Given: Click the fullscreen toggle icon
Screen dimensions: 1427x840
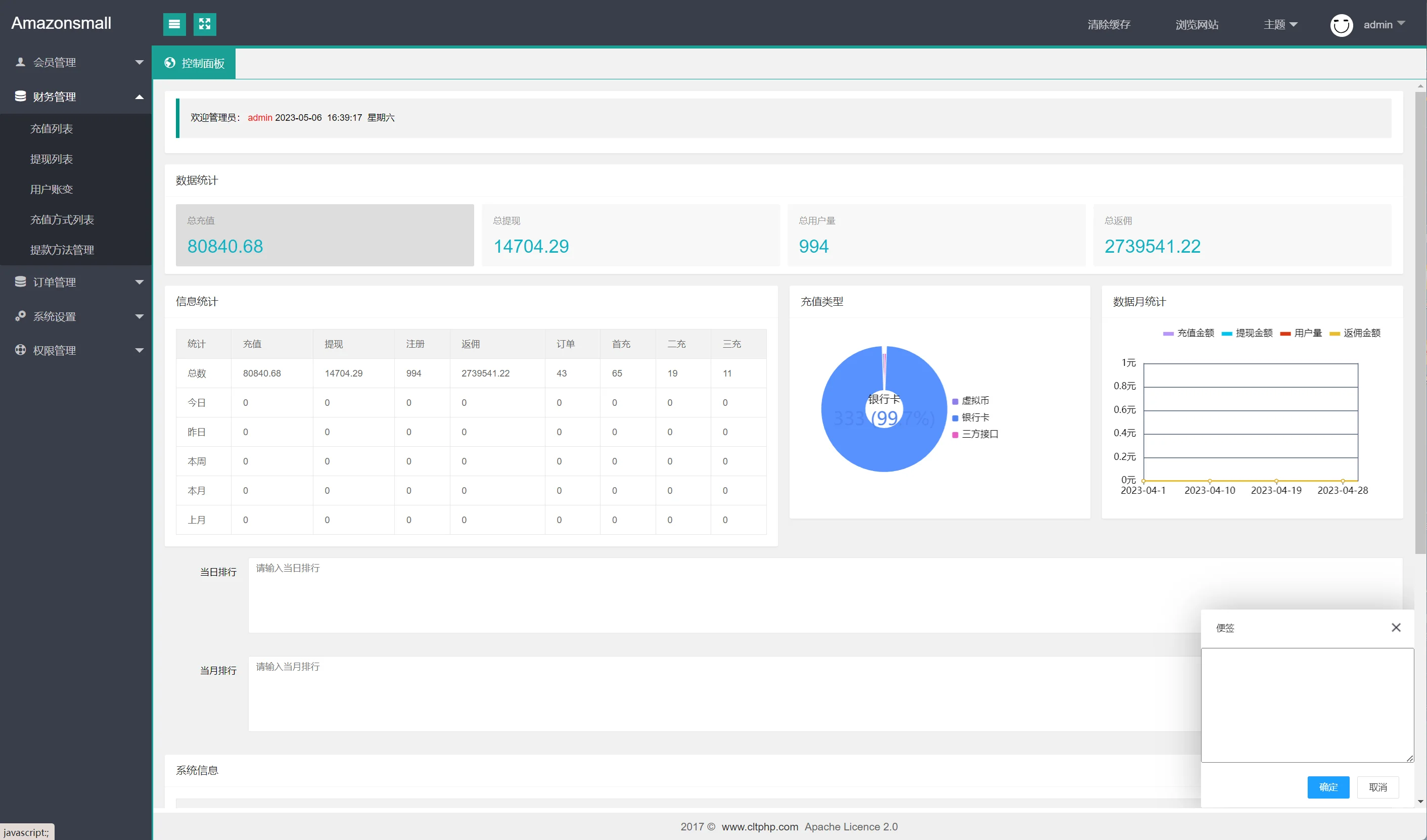Looking at the screenshot, I should (x=204, y=24).
